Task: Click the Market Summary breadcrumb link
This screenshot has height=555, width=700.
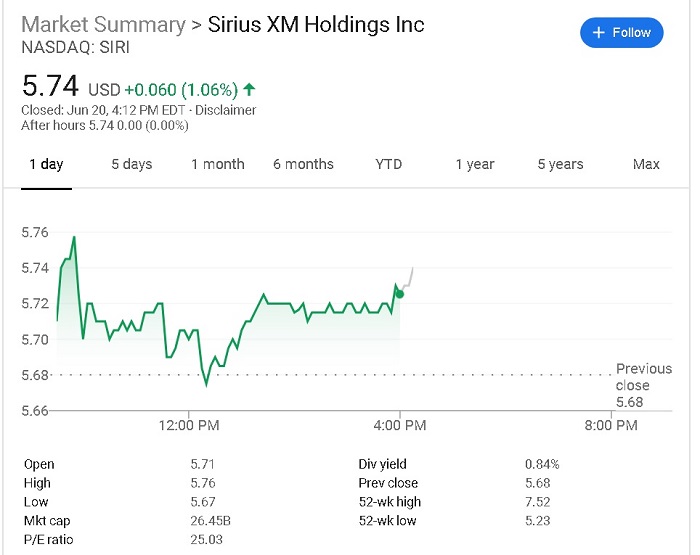Action: tap(104, 25)
